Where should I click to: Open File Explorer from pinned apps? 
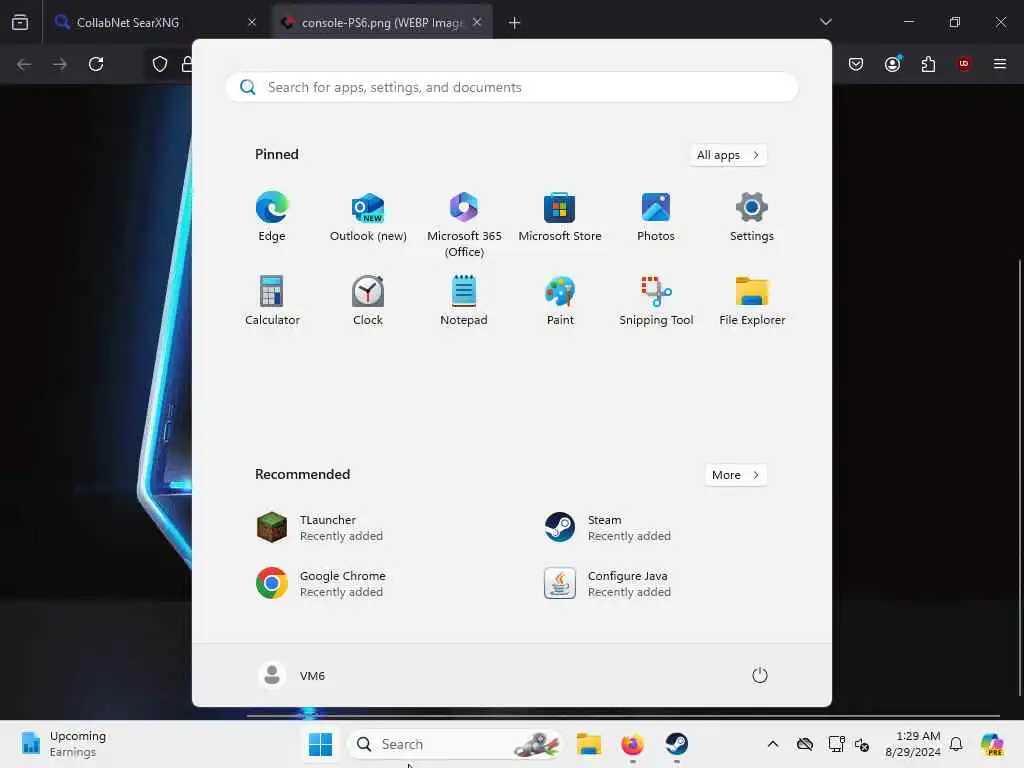pyautogui.click(x=752, y=300)
